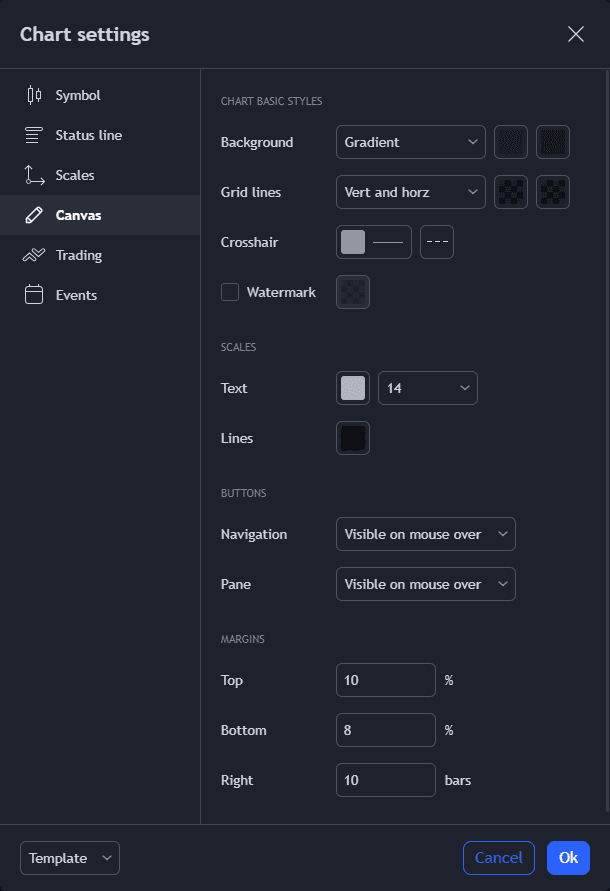The height and width of the screenshot is (891, 610).
Task: Open the scales Lines color swatch
Action: [x=353, y=438]
